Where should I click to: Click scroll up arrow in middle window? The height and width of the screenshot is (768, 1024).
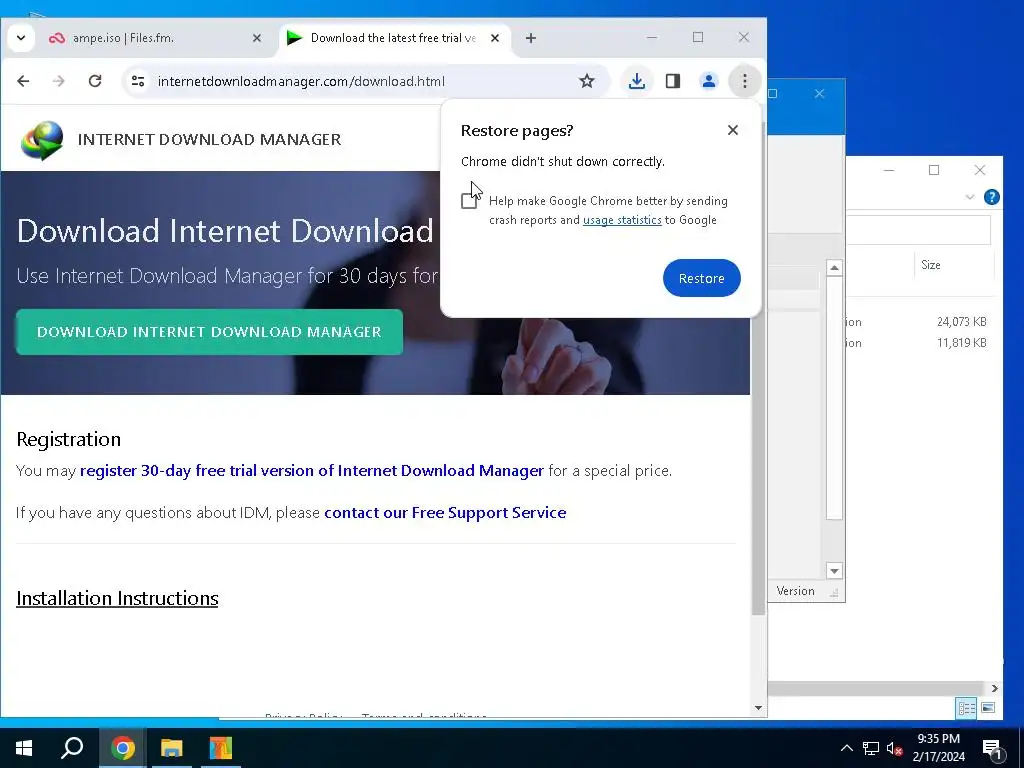(834, 268)
